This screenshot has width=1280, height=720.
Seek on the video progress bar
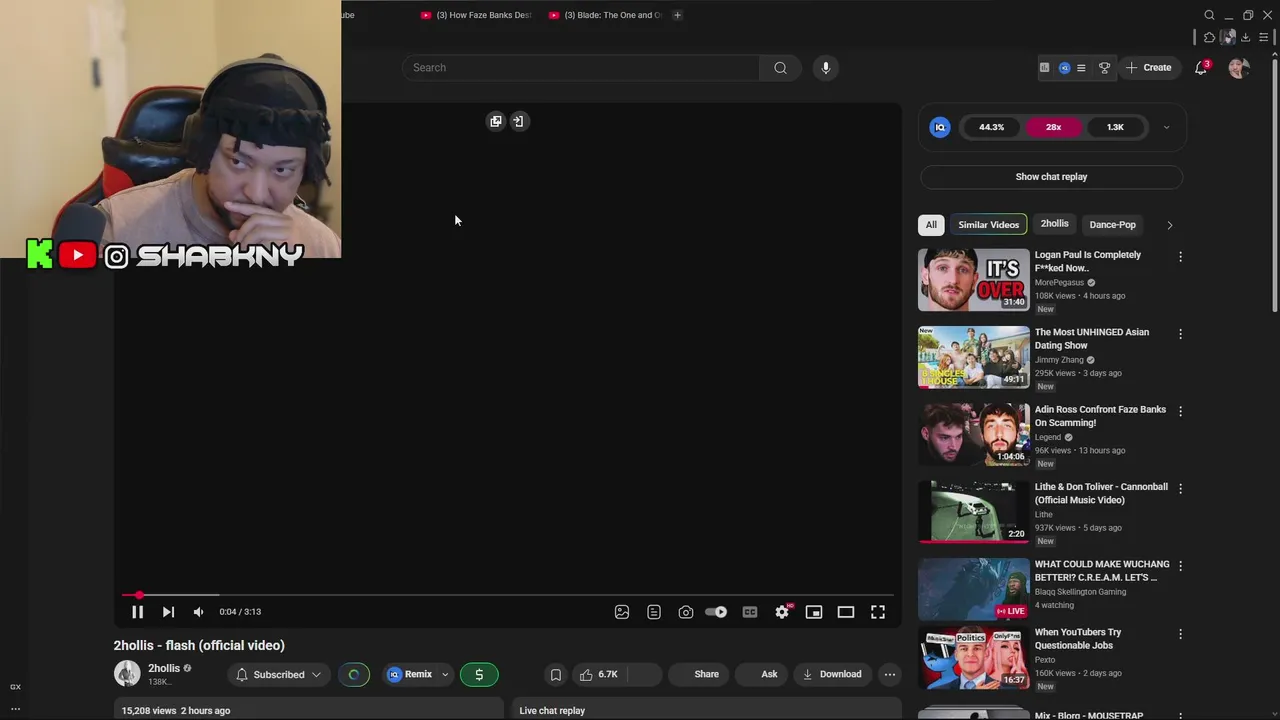tap(508, 595)
